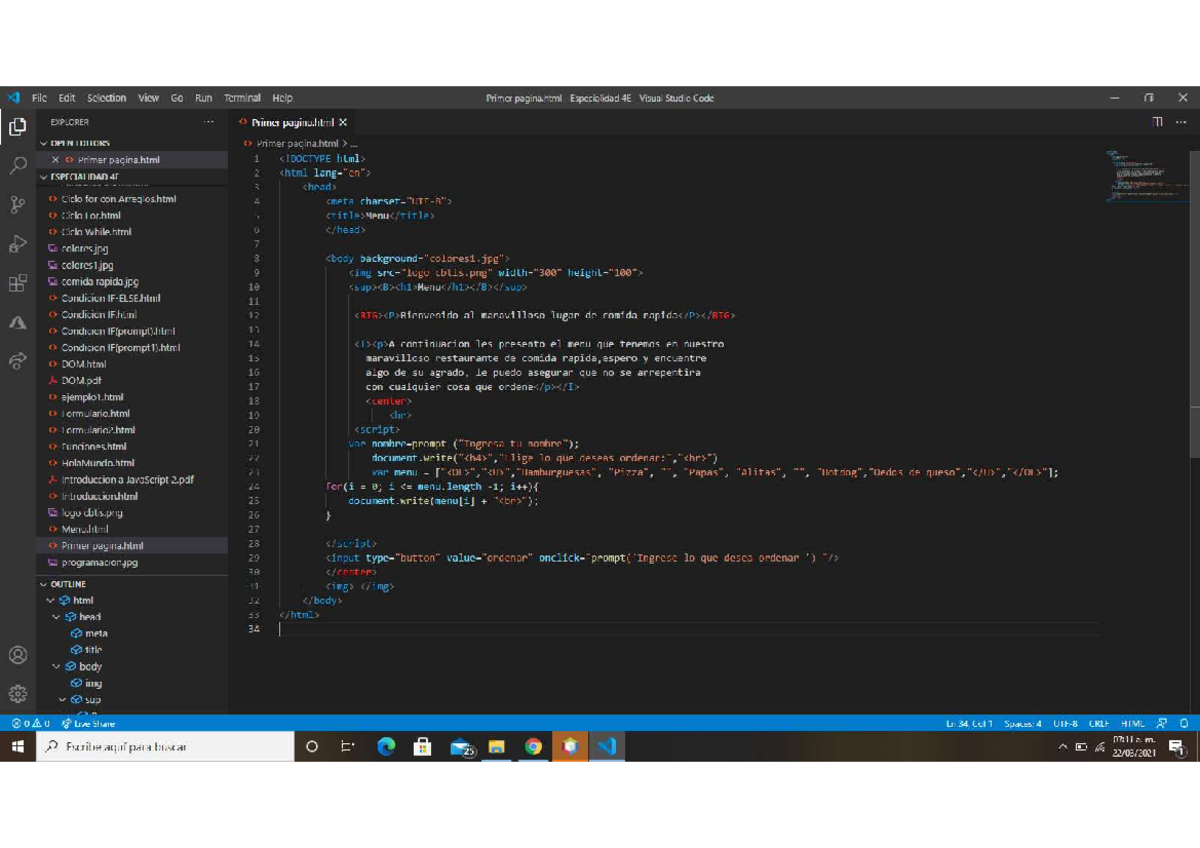Image resolution: width=1200 pixels, height=848 pixels.
Task: Open the Search view in activity bar
Action: 17,166
